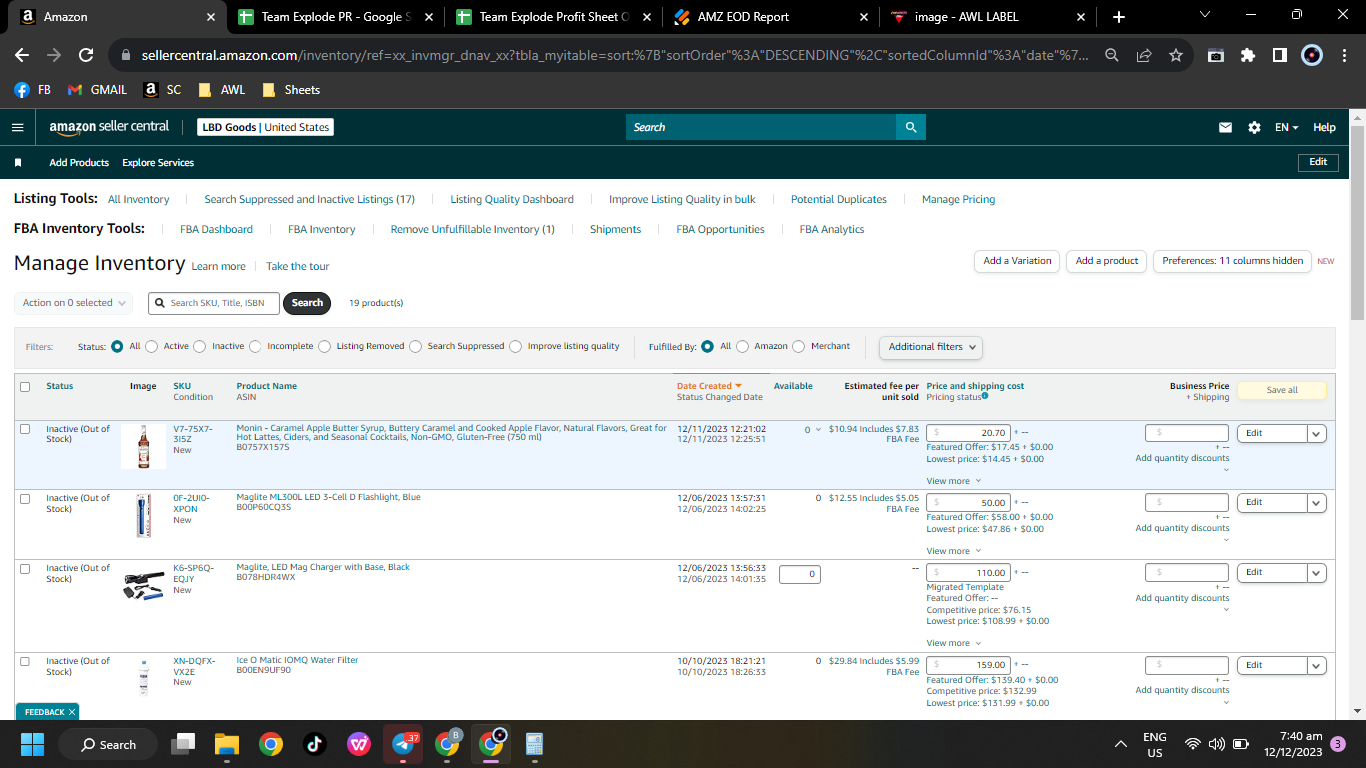The image size is (1366, 768).
Task: Select the Search Suppressed filter radio
Action: click(x=416, y=346)
